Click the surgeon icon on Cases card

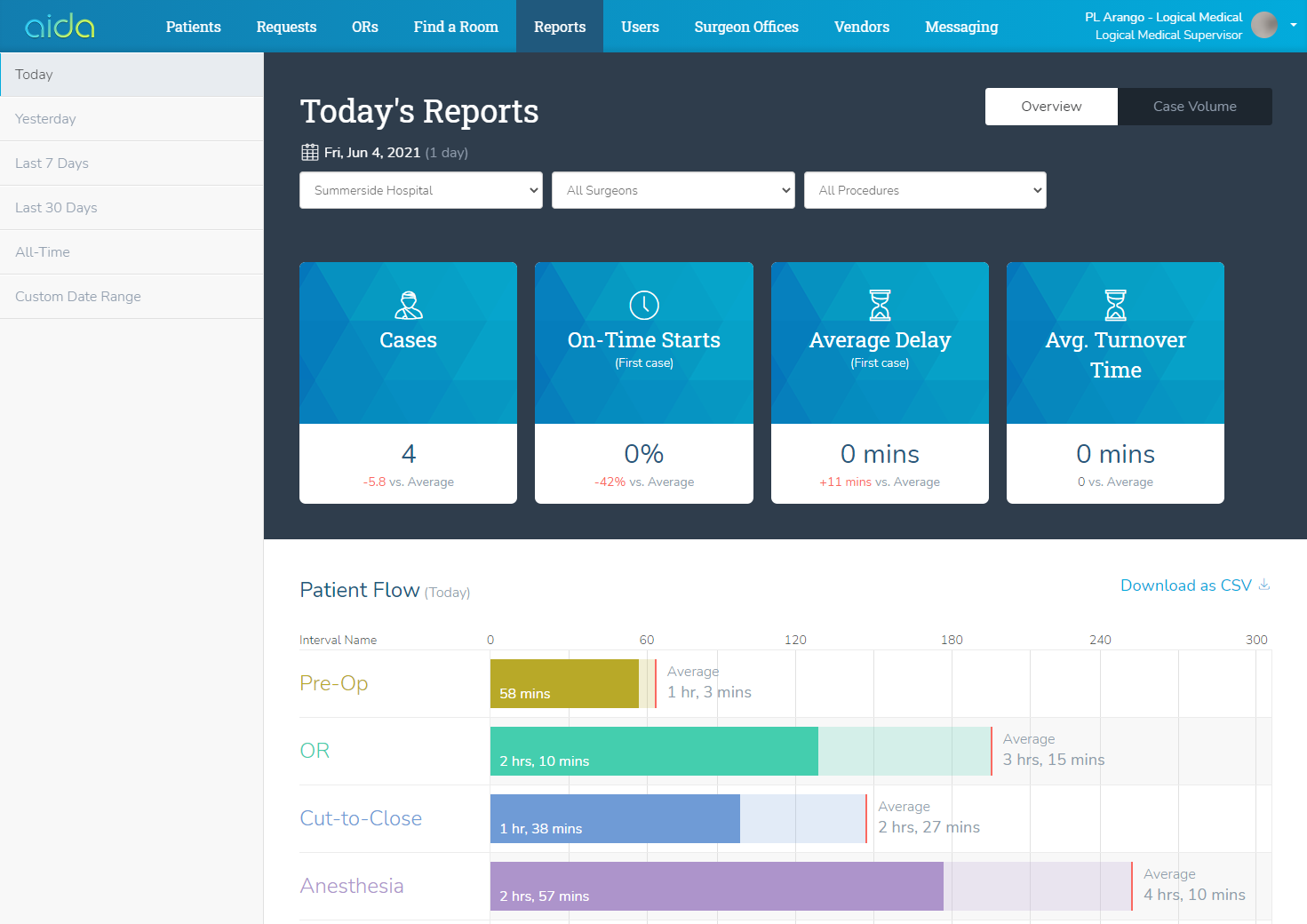coord(408,305)
